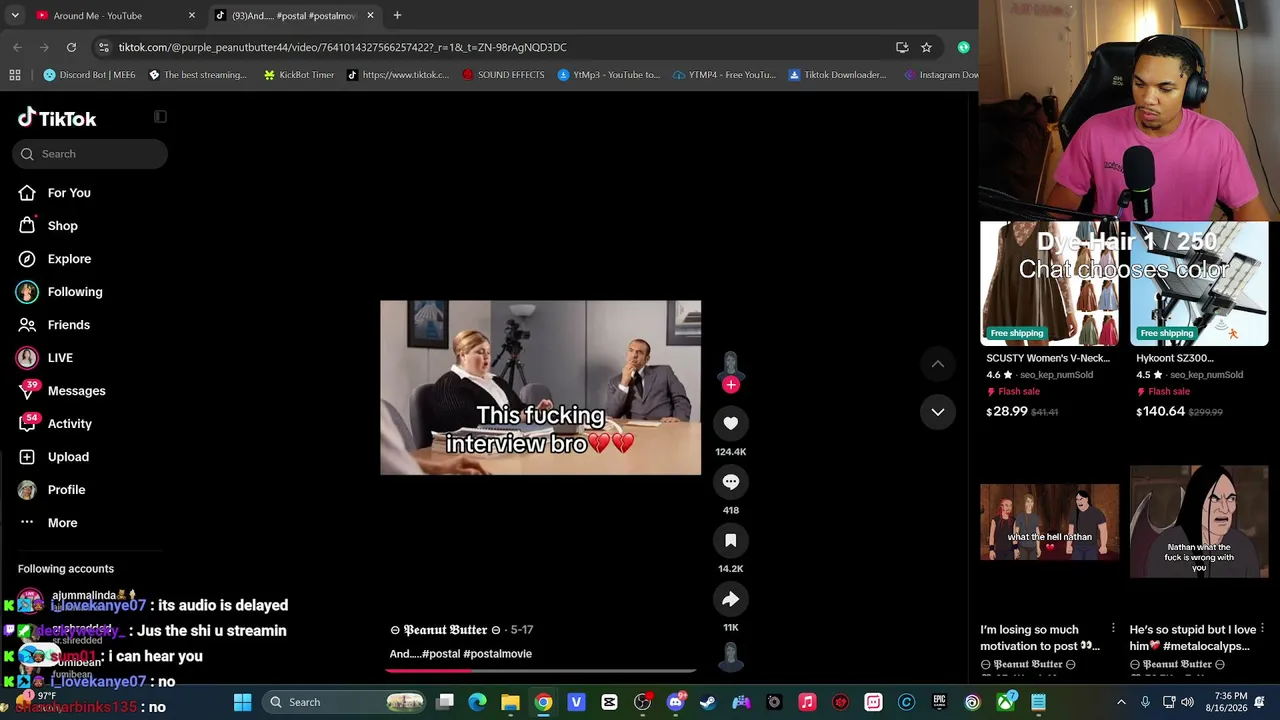Follow creator with the red plus button
This screenshot has height=720, width=1280.
click(731, 385)
